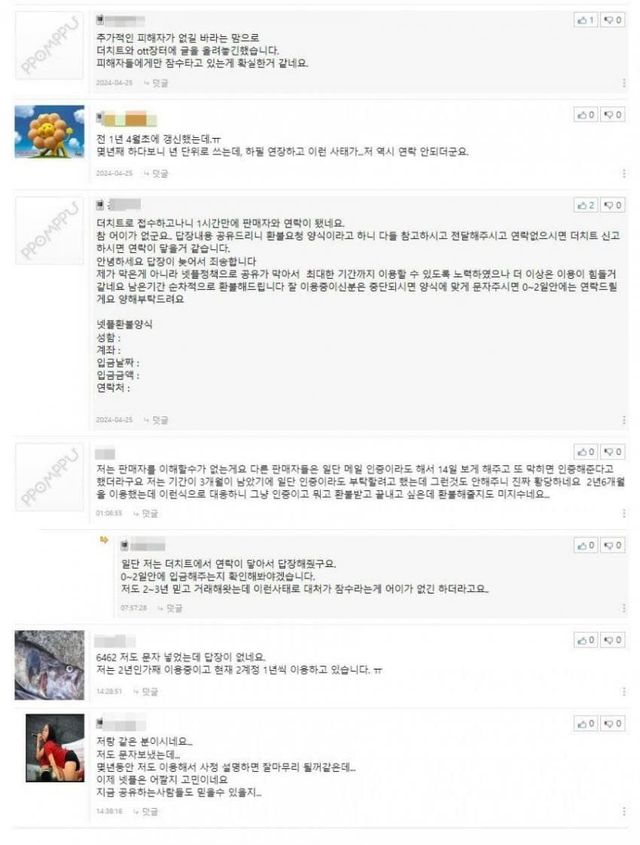Like the comment with 2 upvotes
640x845 pixels.
pyautogui.click(x=586, y=205)
